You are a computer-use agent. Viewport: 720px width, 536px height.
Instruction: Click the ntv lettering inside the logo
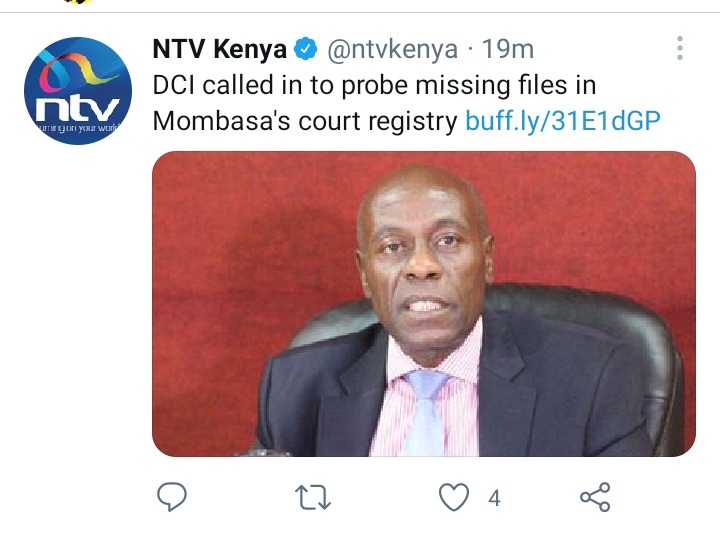click(78, 109)
